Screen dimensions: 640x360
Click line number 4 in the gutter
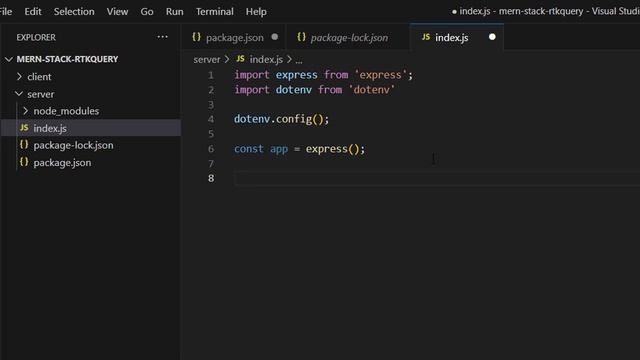(x=211, y=119)
